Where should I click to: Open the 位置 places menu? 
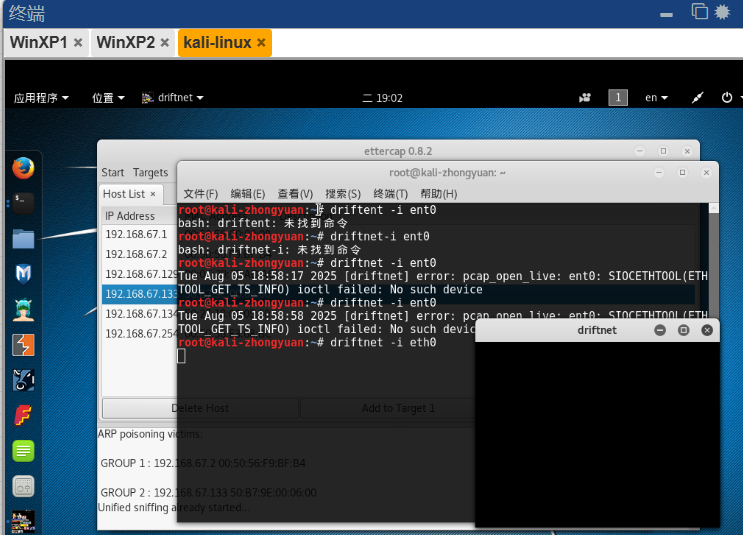click(x=108, y=98)
